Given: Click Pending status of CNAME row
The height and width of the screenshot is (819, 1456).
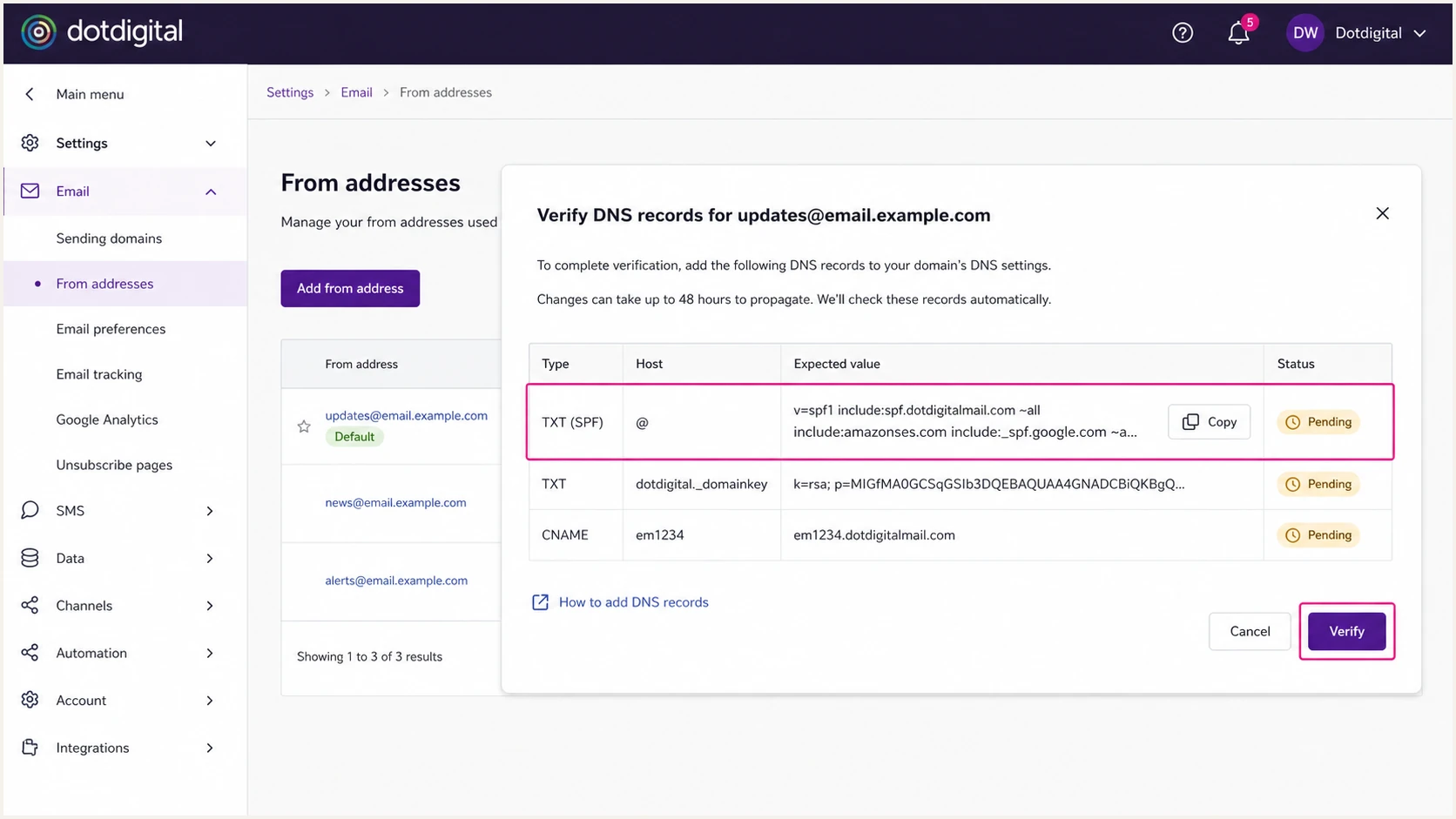Looking at the screenshot, I should coord(1318,535).
